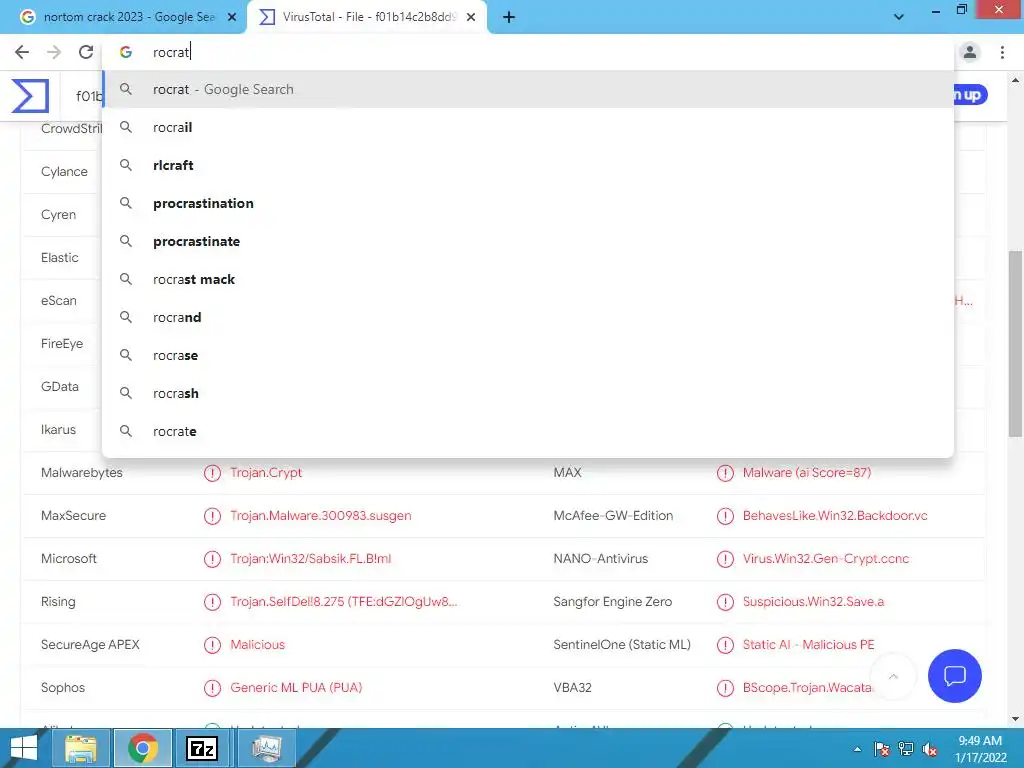Click the network tray icon
Image resolution: width=1024 pixels, height=768 pixels.
click(x=906, y=749)
